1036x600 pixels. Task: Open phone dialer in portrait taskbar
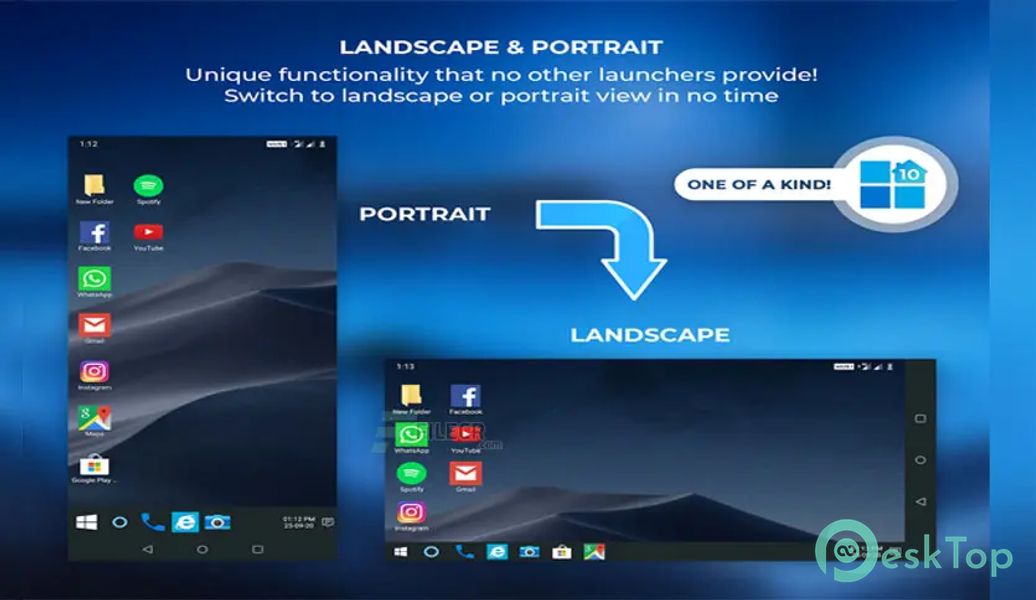tap(153, 523)
